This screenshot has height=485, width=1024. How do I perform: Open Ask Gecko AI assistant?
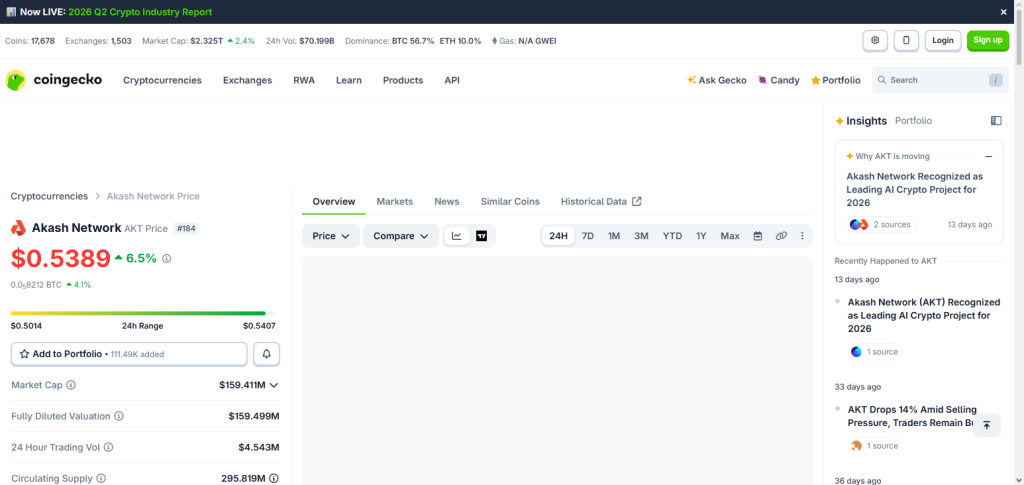[x=716, y=80]
